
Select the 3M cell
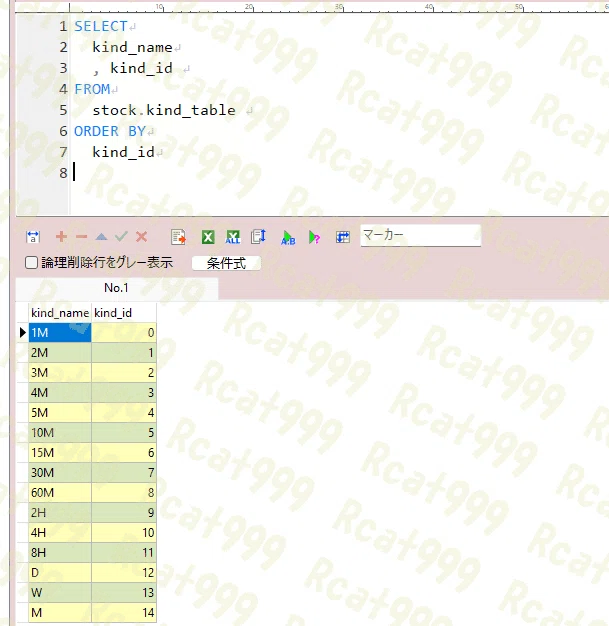pyautogui.click(x=60, y=372)
